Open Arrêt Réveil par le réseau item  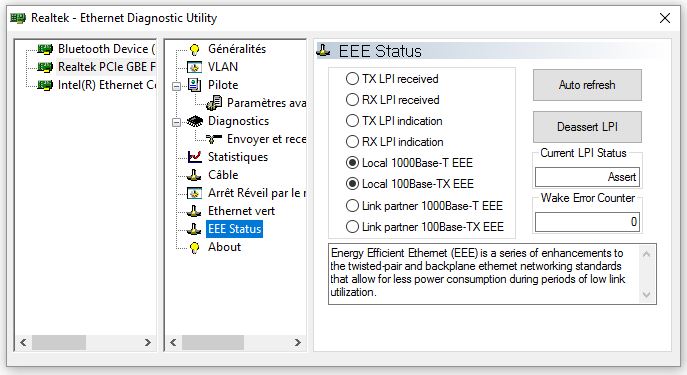coord(257,193)
